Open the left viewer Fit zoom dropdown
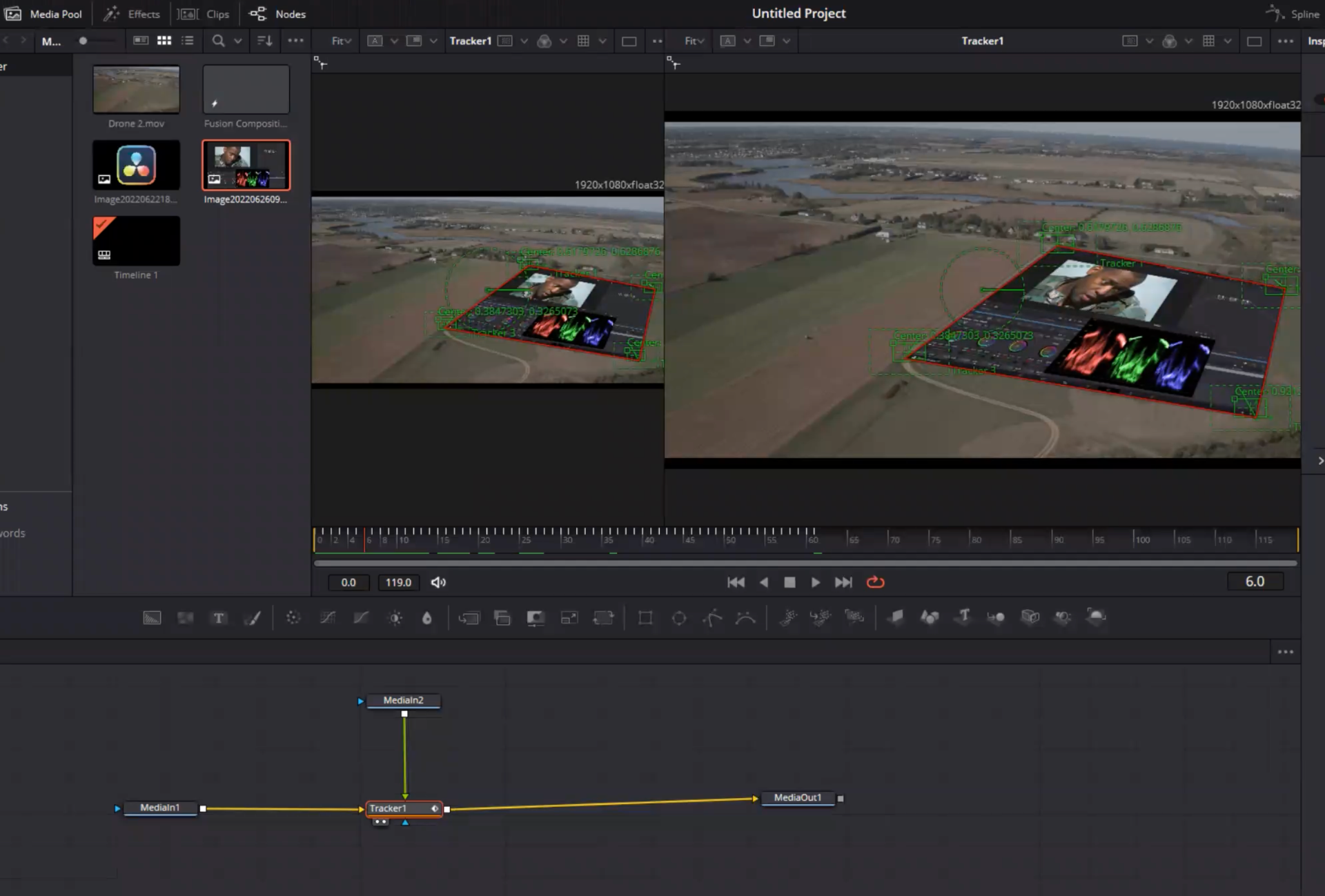This screenshot has width=1325, height=896. 341,41
